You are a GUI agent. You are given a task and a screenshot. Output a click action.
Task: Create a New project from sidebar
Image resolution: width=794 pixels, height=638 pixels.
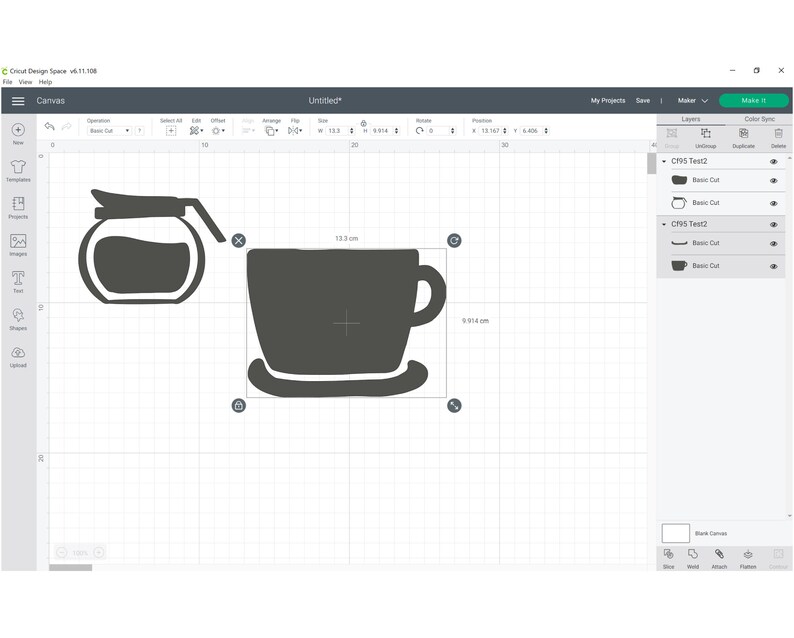(18, 134)
